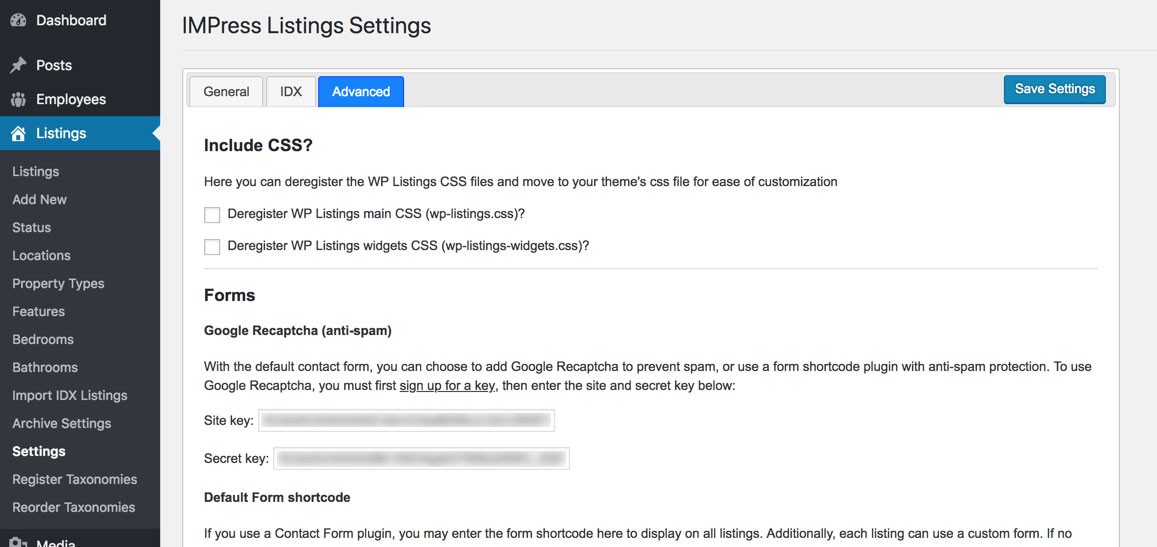This screenshot has width=1157, height=547.
Task: Click the Posts pushpin icon
Action: (18, 66)
